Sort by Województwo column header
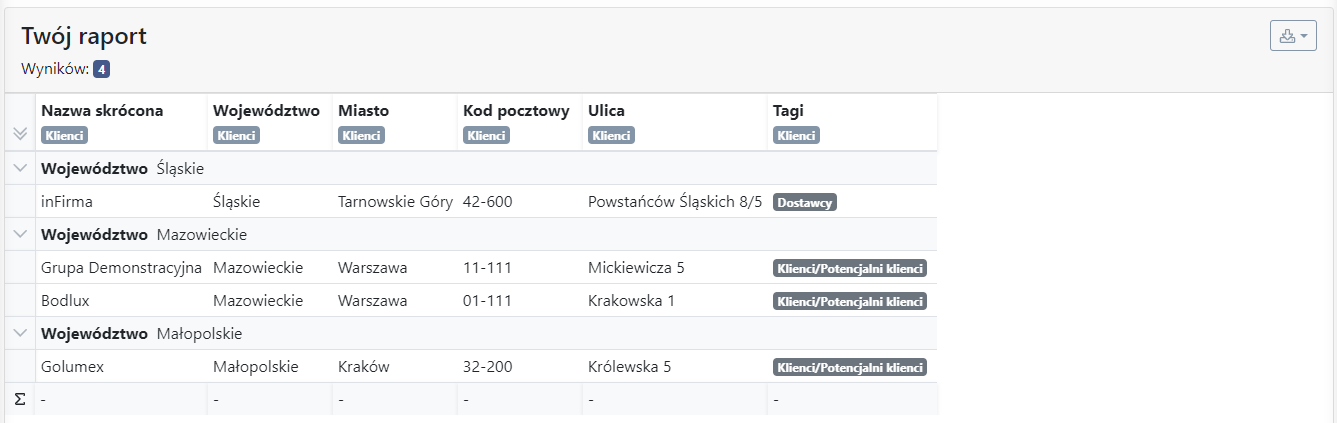 point(266,110)
